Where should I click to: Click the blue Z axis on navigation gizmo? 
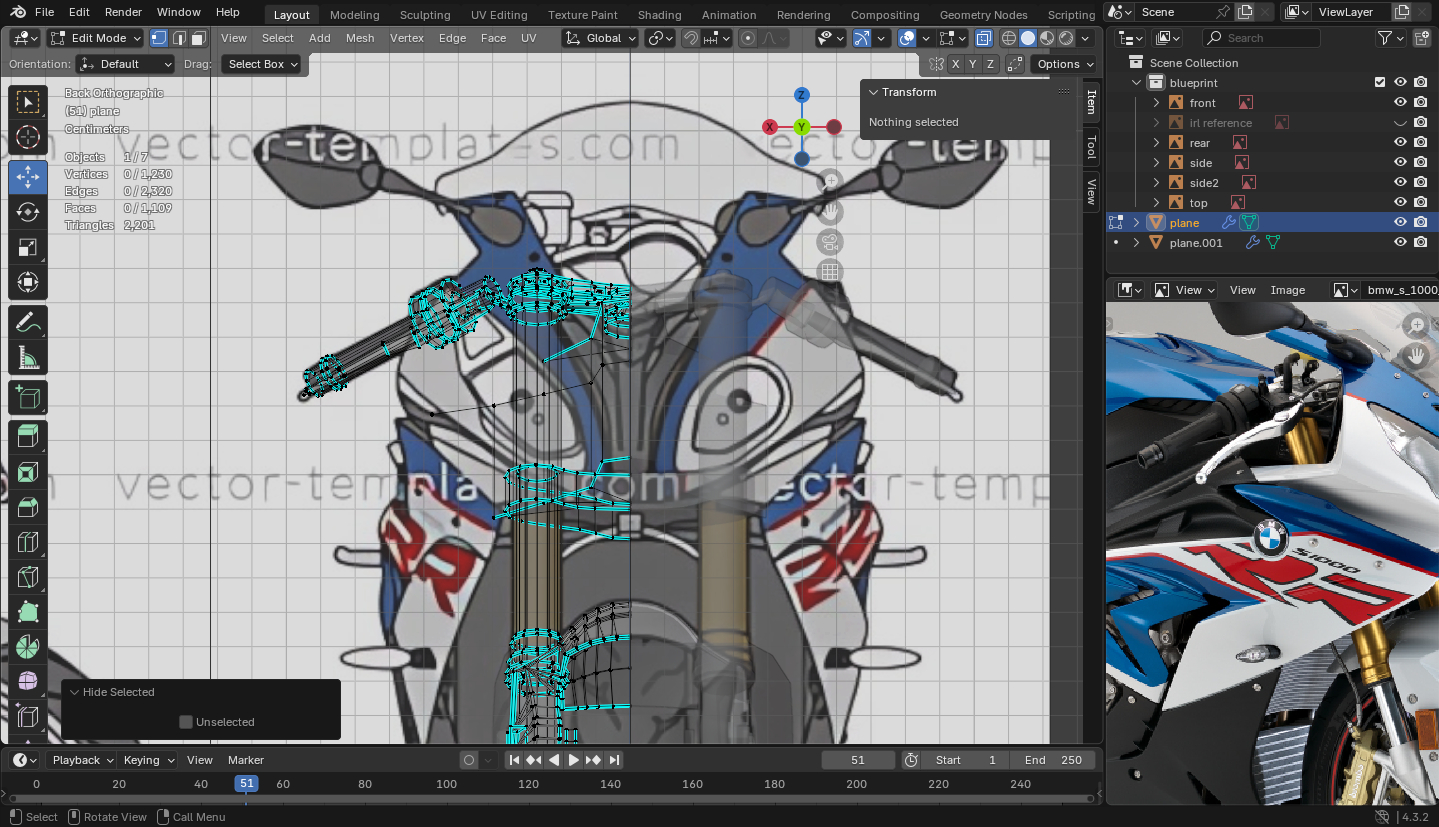pos(801,95)
